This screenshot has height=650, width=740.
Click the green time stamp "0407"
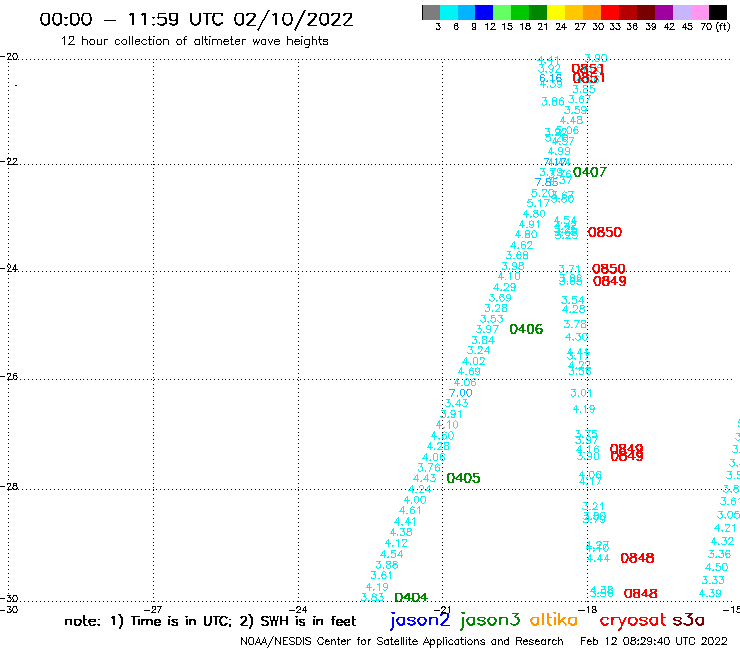pos(589,172)
